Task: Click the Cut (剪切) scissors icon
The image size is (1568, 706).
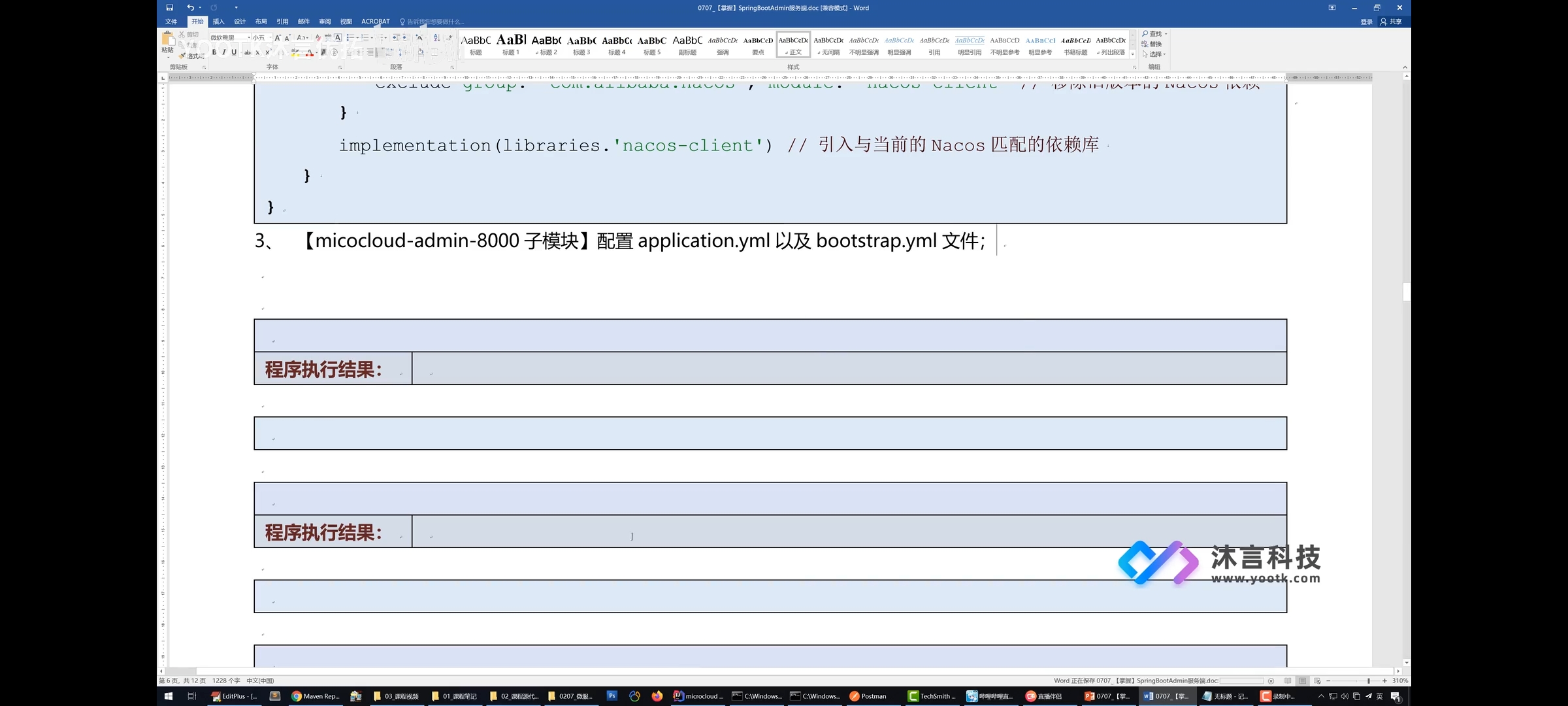Action: tap(182, 35)
